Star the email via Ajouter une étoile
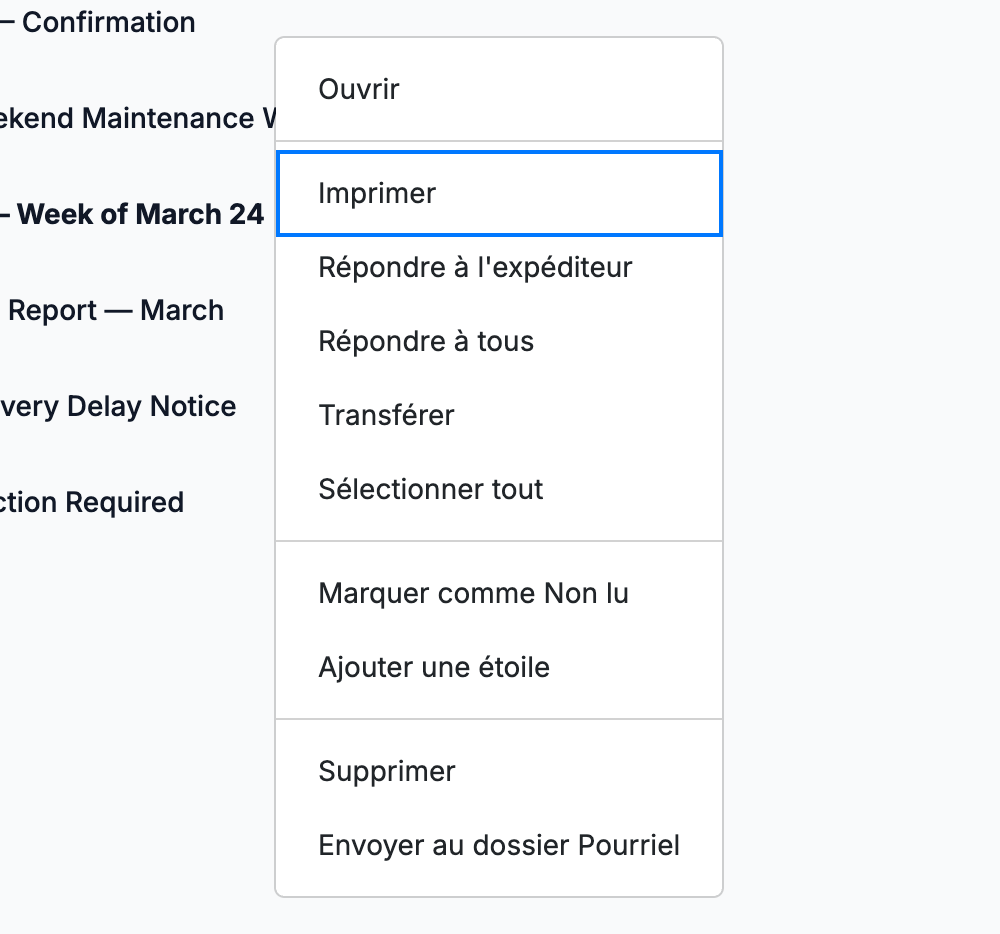1000x934 pixels. coord(499,667)
